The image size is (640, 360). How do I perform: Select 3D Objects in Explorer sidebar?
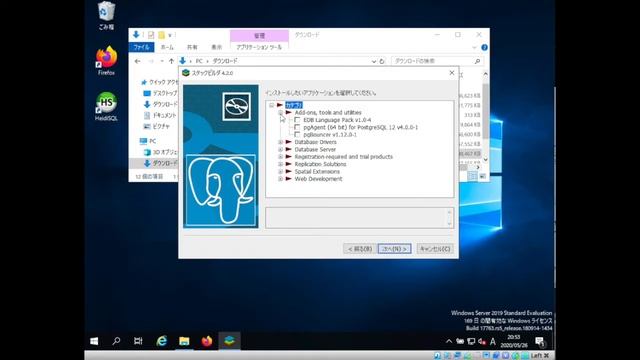[160, 152]
